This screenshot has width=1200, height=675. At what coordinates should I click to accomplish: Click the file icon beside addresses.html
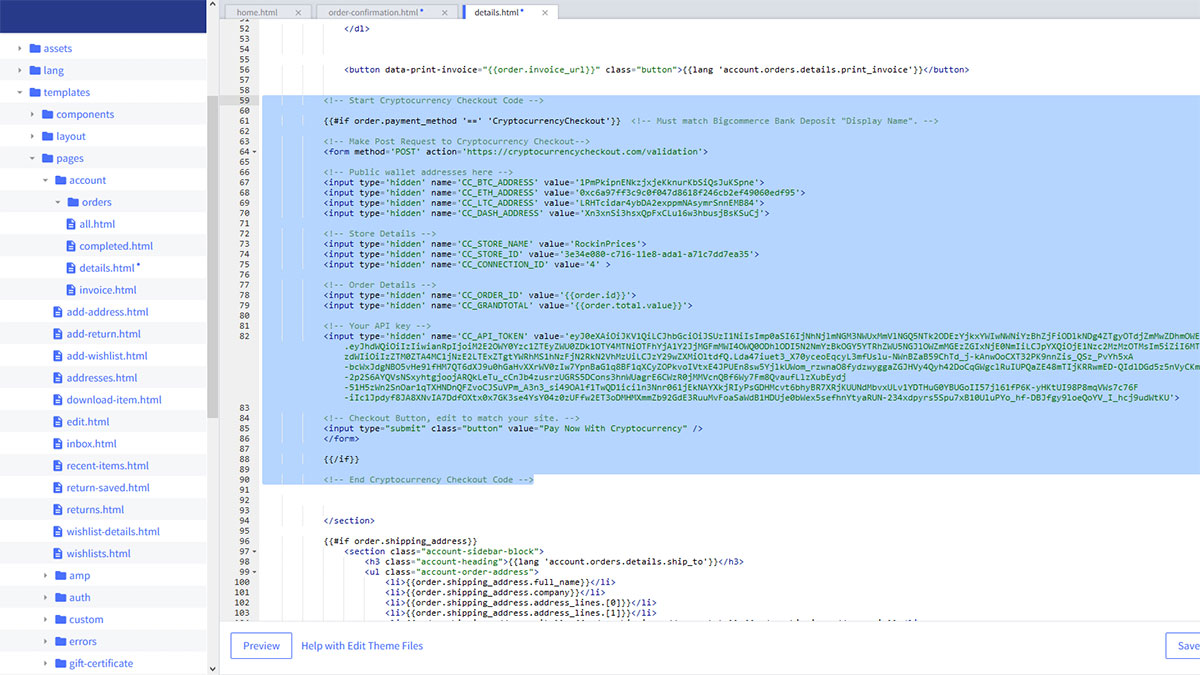58,378
